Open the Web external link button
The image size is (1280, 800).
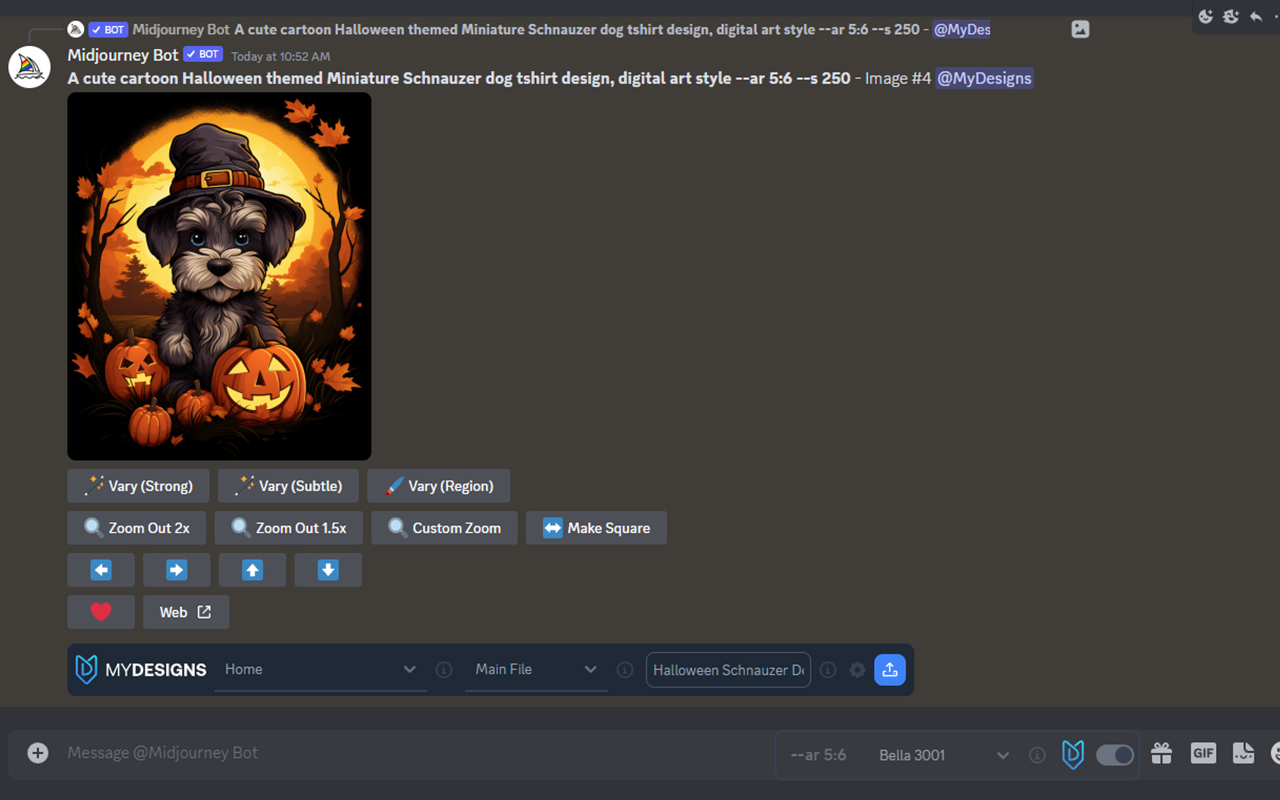pyautogui.click(x=186, y=612)
